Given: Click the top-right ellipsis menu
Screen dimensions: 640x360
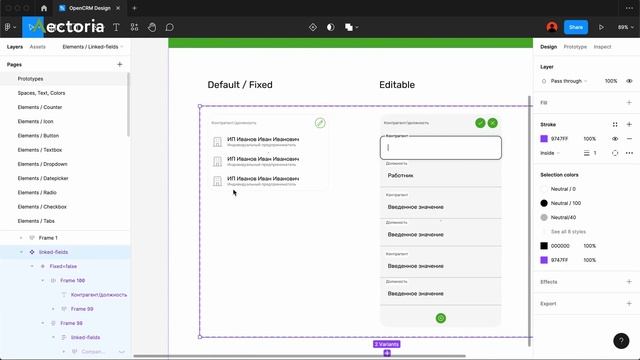Looking at the screenshot, I should click(x=629, y=8).
